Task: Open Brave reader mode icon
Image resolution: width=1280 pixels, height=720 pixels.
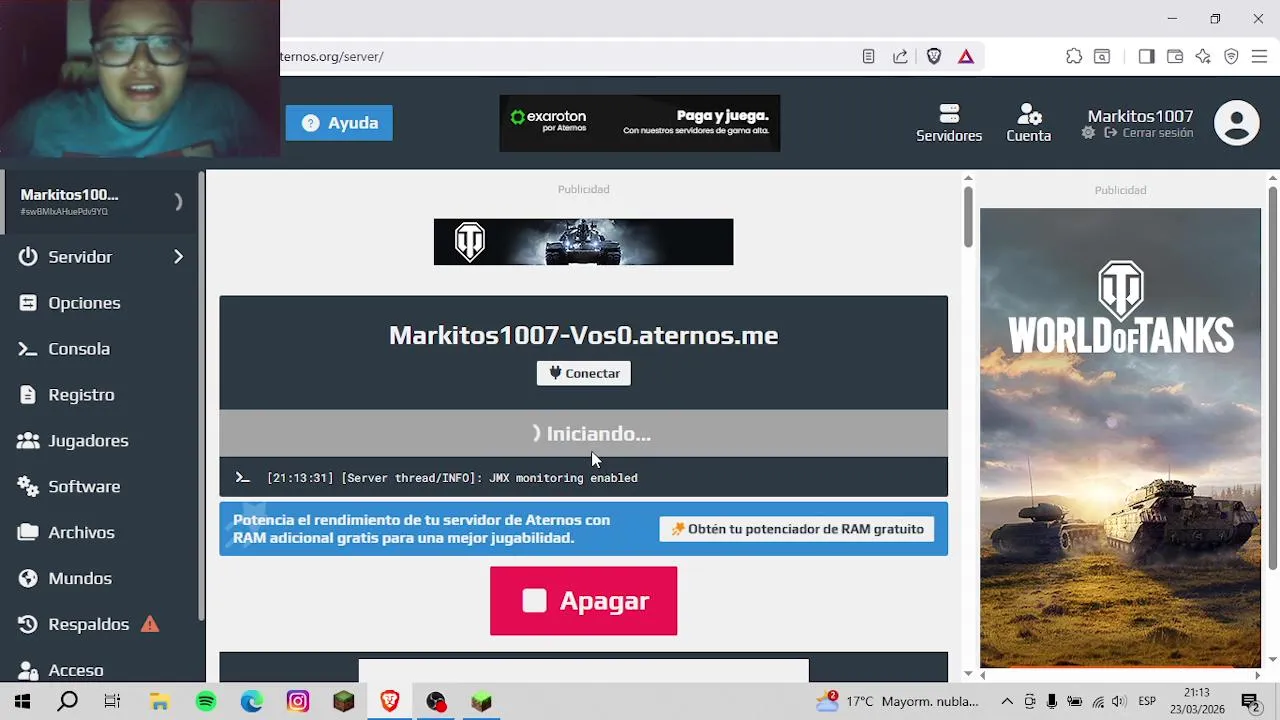Action: pos(868,57)
